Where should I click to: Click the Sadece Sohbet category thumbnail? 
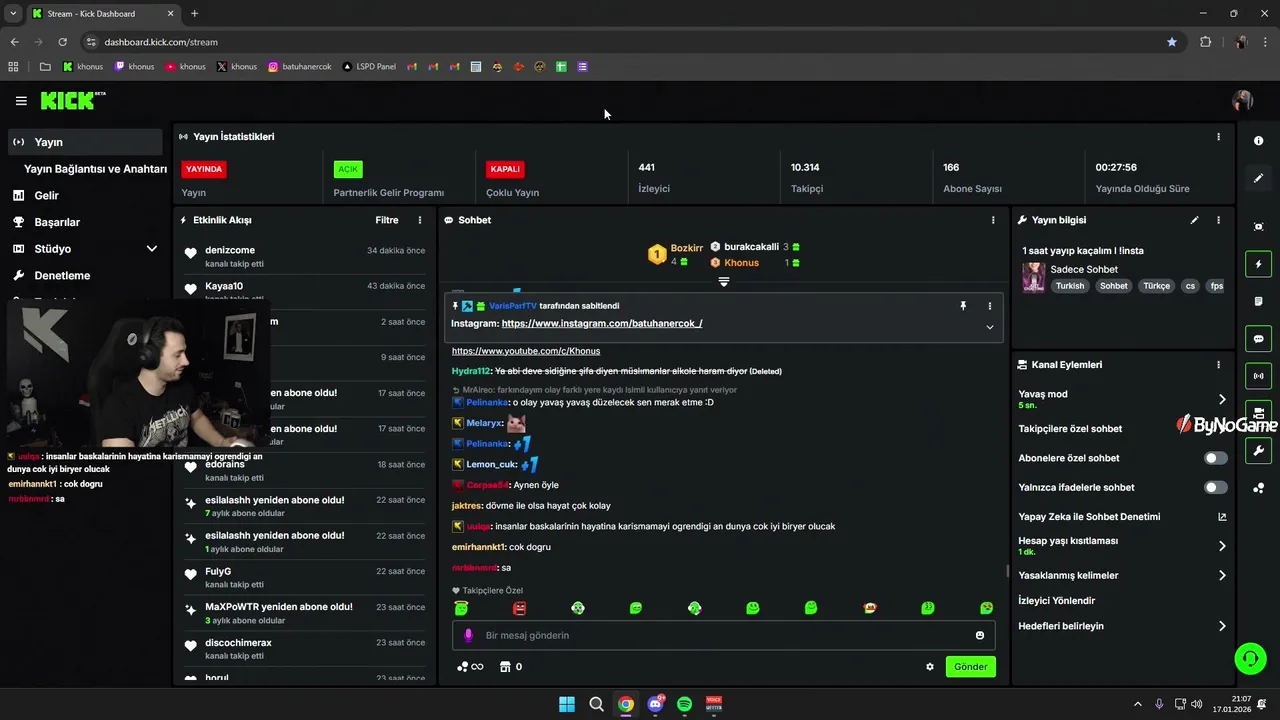tap(1033, 277)
